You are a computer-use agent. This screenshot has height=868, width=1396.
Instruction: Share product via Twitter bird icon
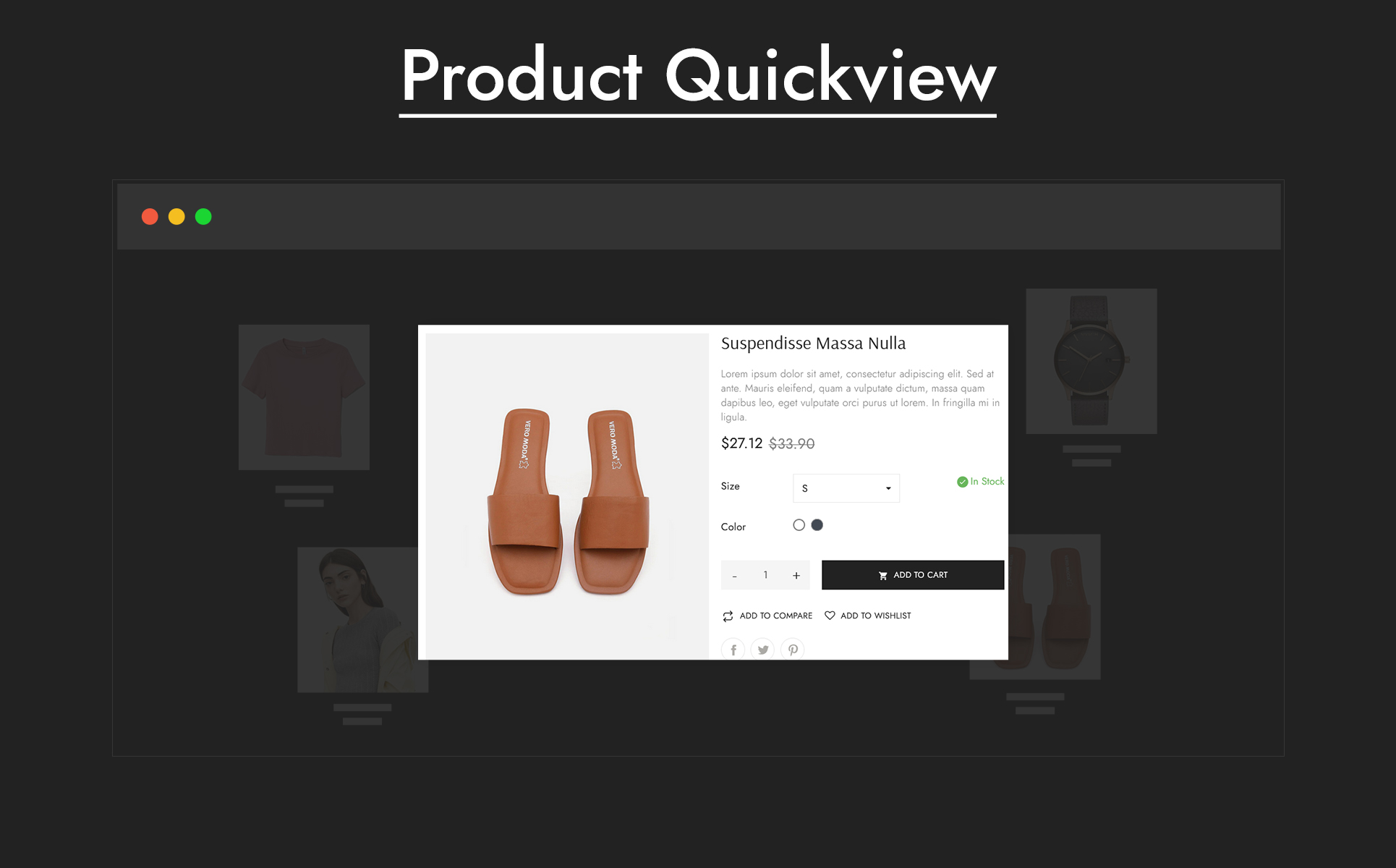(x=762, y=649)
